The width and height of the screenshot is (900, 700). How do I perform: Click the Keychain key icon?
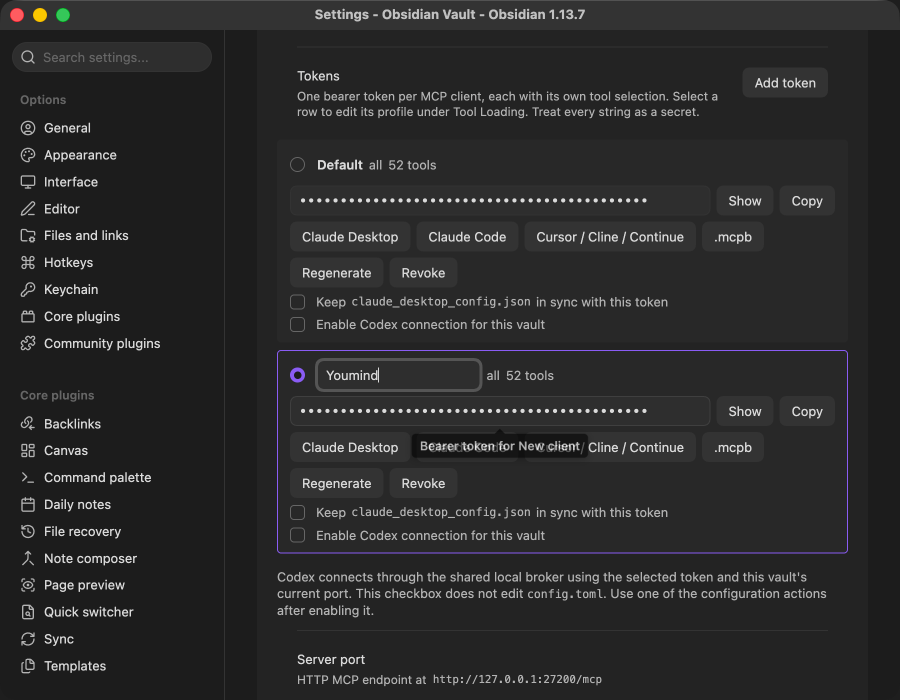(28, 289)
